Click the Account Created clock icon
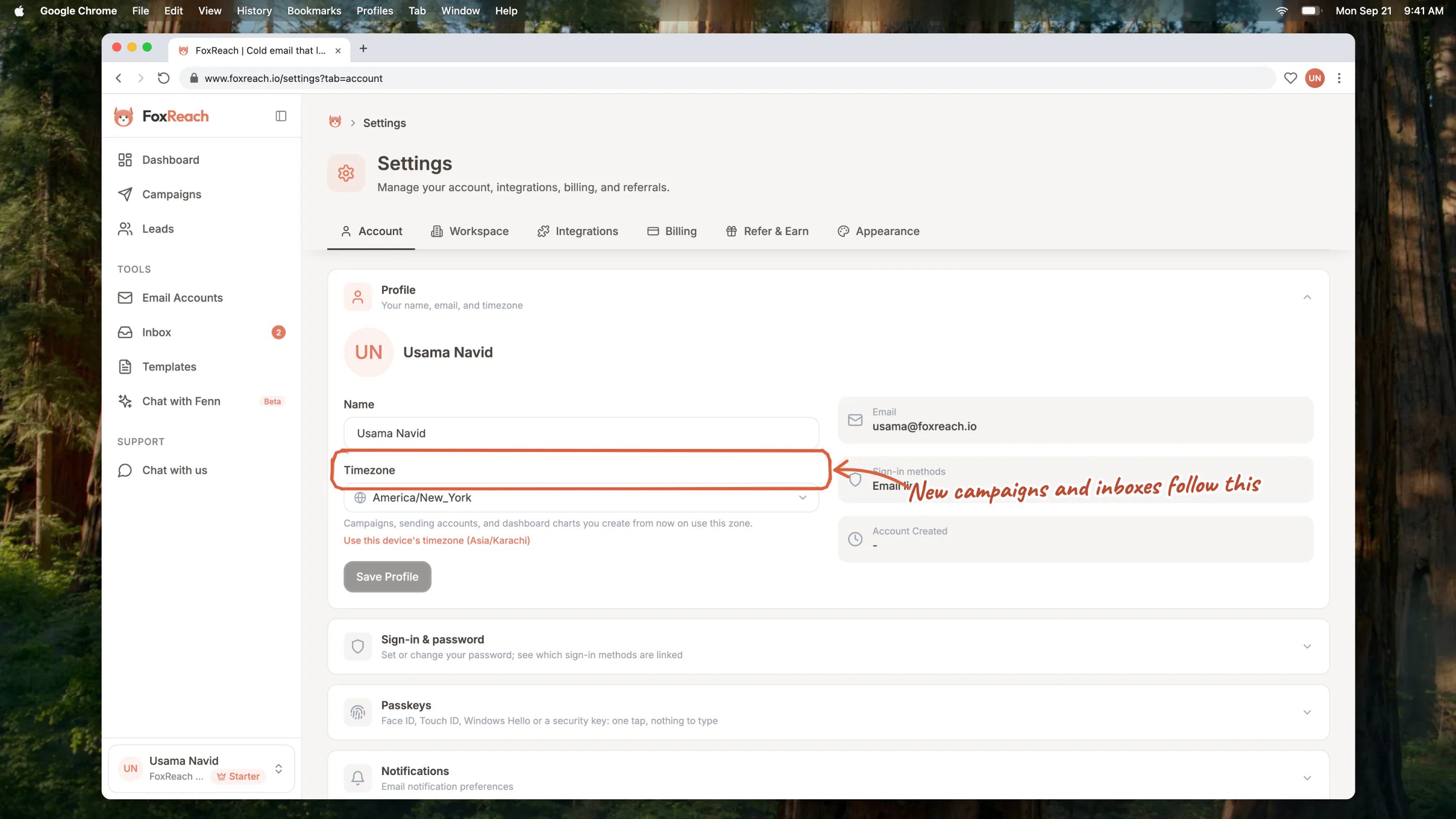 [855, 538]
